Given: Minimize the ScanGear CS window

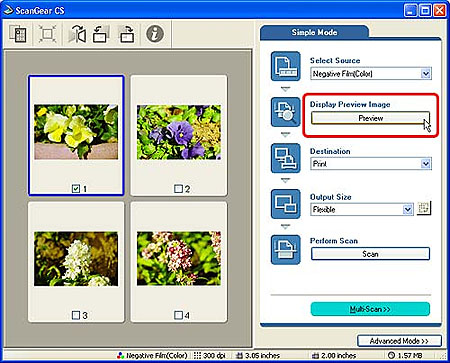Looking at the screenshot, I should pyautogui.click(x=410, y=11).
